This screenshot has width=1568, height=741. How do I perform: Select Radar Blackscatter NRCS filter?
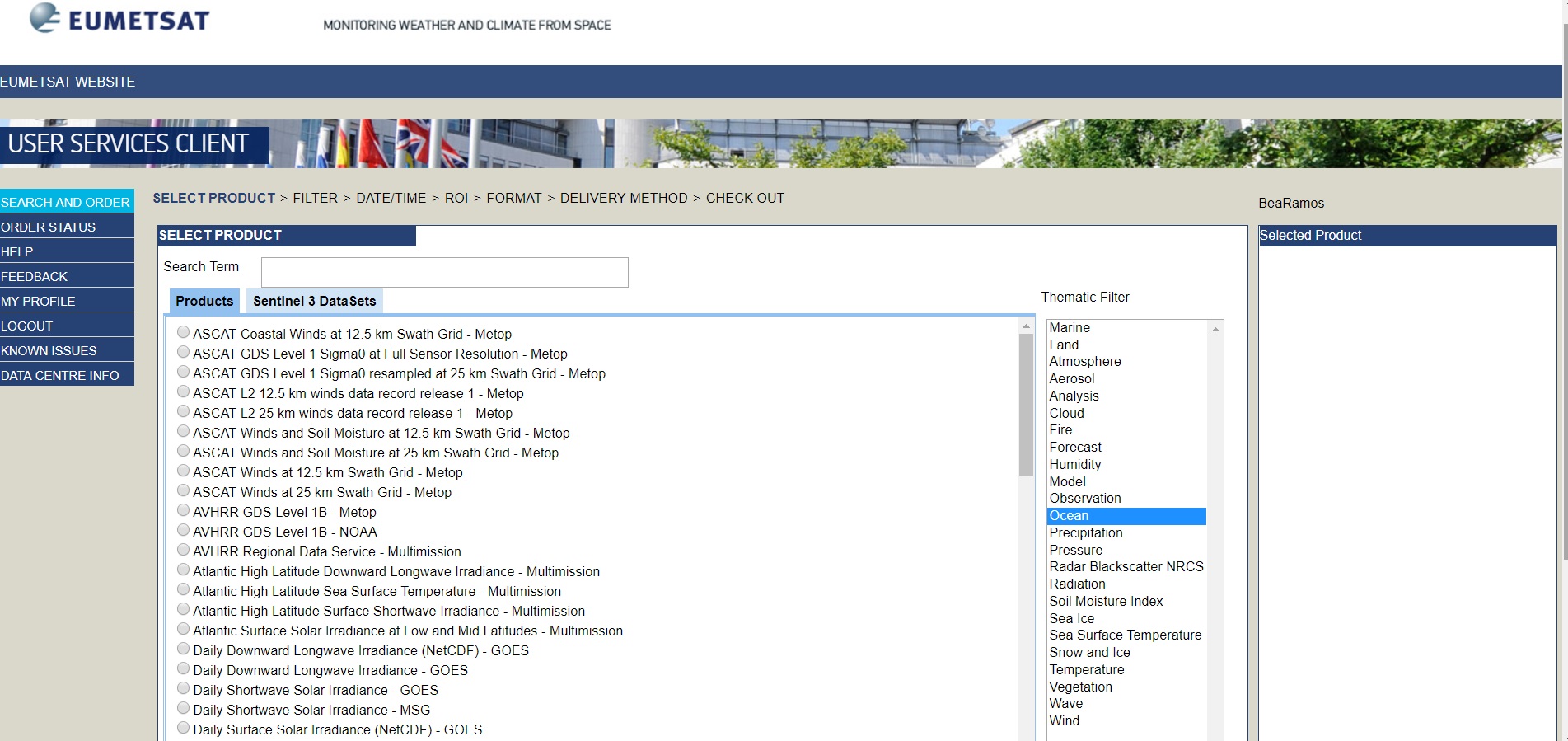tap(1126, 566)
